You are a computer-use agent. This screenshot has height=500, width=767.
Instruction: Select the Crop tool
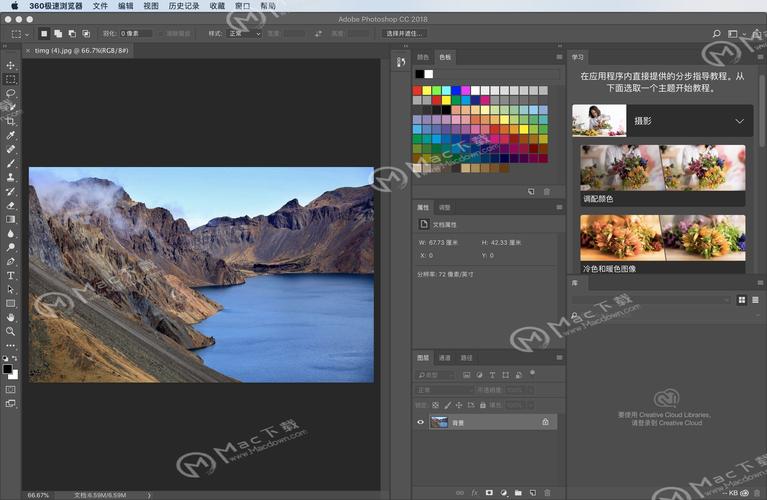point(11,121)
